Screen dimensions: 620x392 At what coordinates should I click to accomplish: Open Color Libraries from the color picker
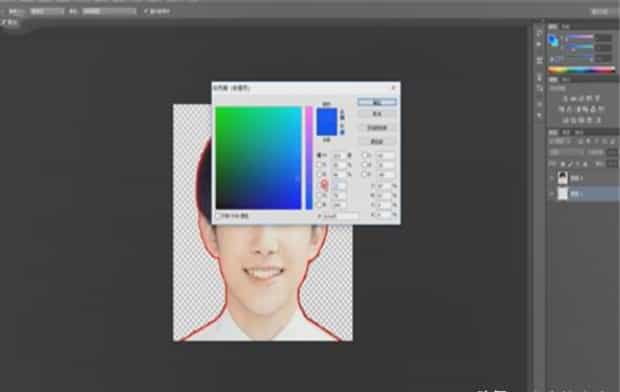coord(377,141)
